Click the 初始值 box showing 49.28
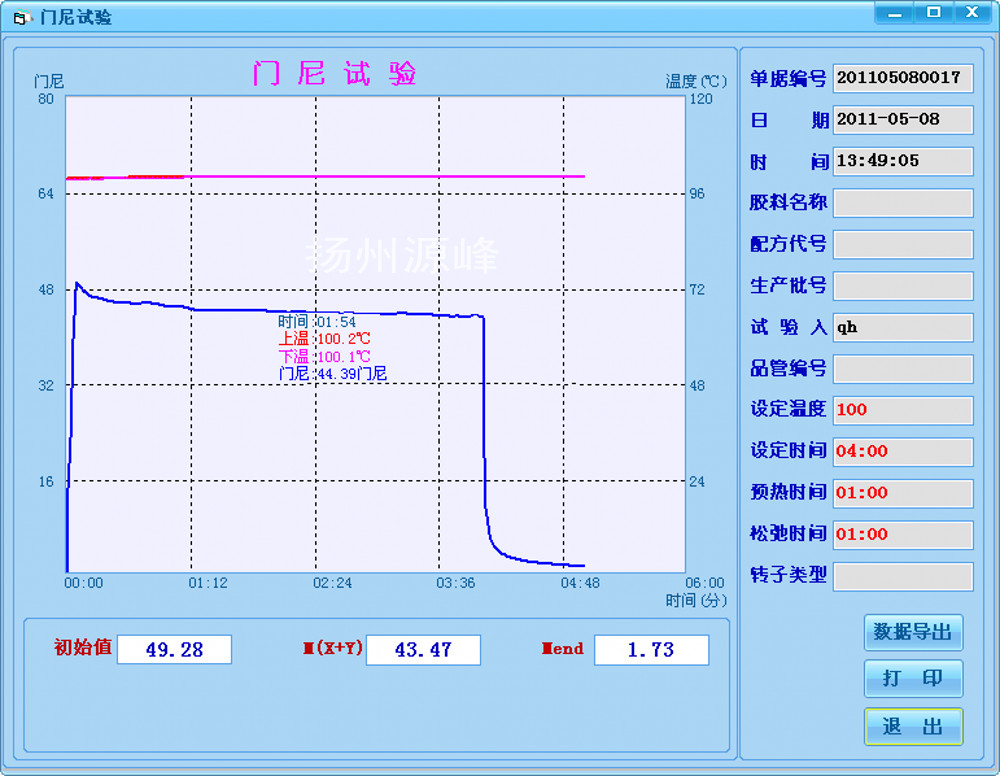This screenshot has width=1000, height=776. (174, 650)
